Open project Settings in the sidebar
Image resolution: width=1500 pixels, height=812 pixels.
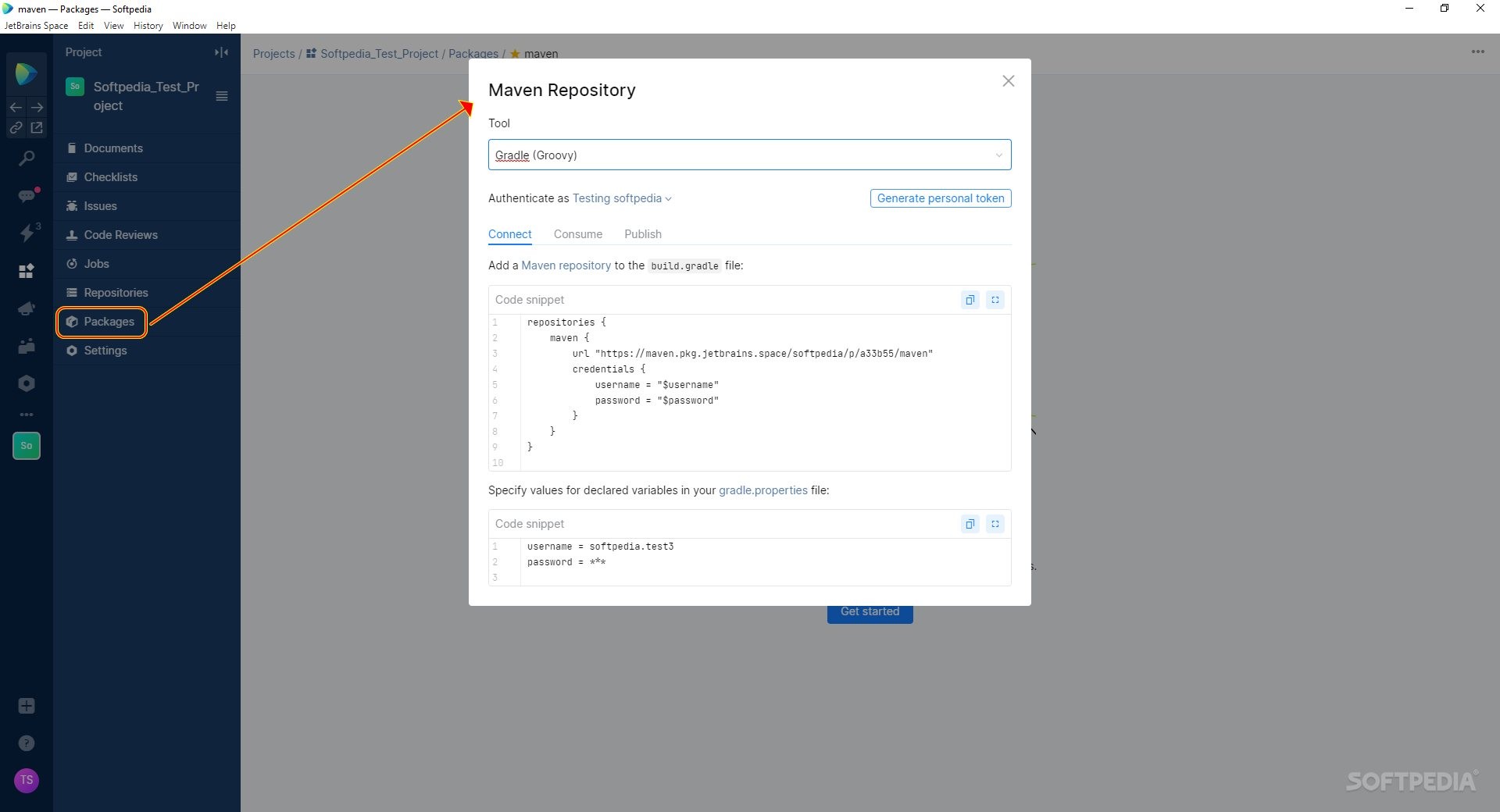[147, 351]
